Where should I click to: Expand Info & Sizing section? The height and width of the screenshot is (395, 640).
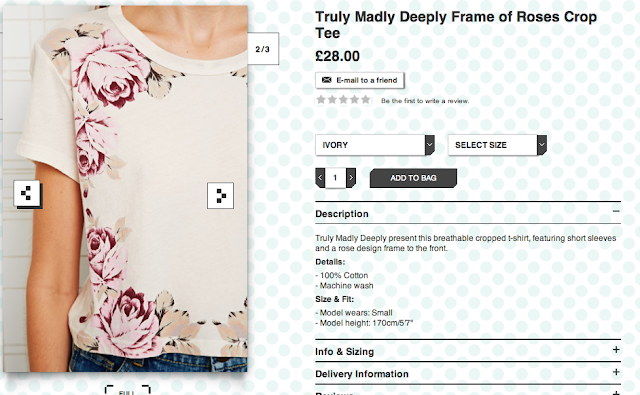click(468, 351)
